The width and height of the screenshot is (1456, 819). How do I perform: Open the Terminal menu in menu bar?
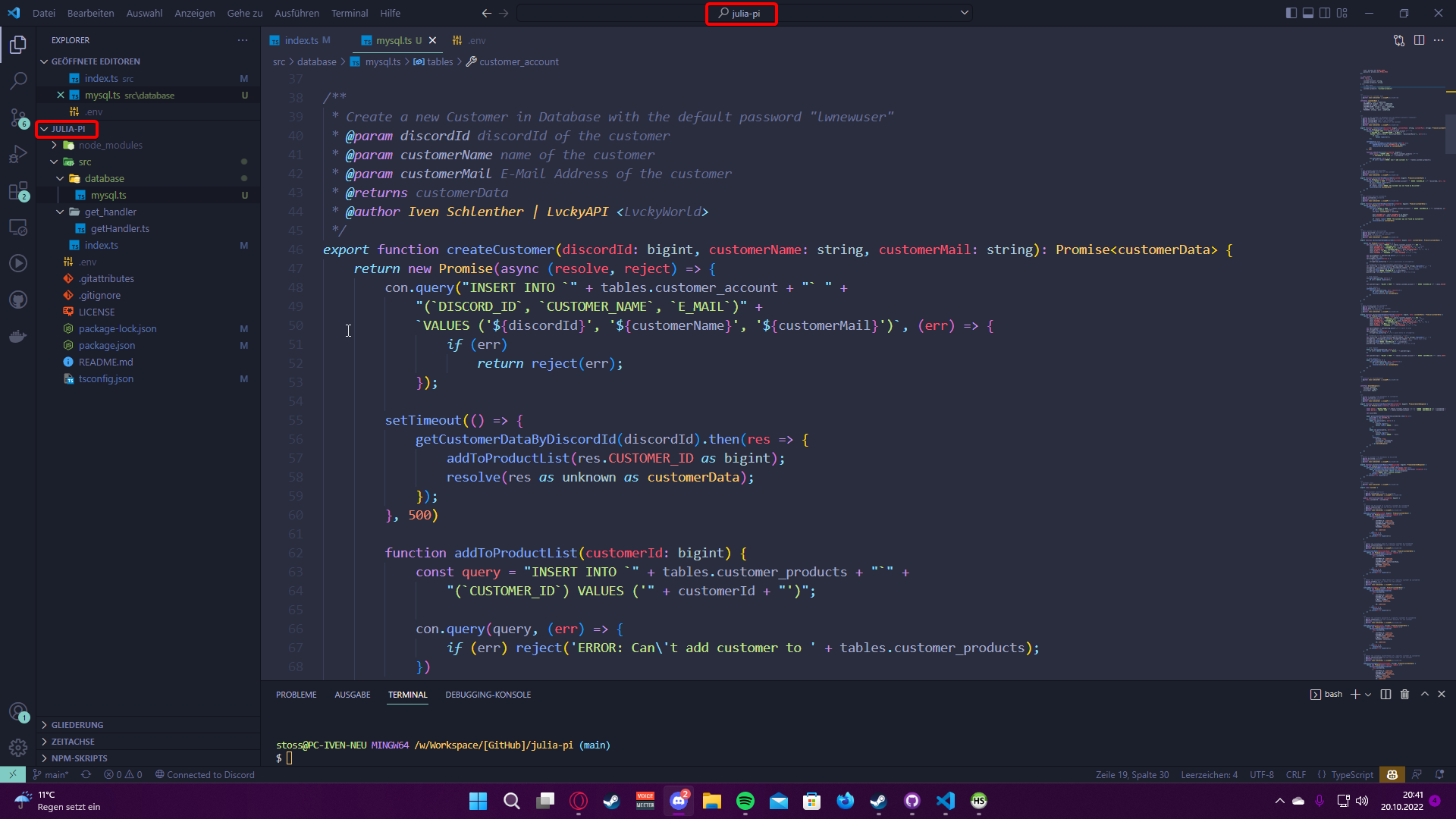[x=349, y=13]
